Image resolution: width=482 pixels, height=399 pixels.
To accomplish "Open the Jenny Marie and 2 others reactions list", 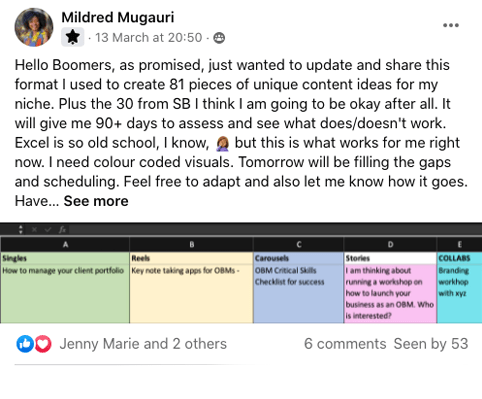I will pos(143,344).
